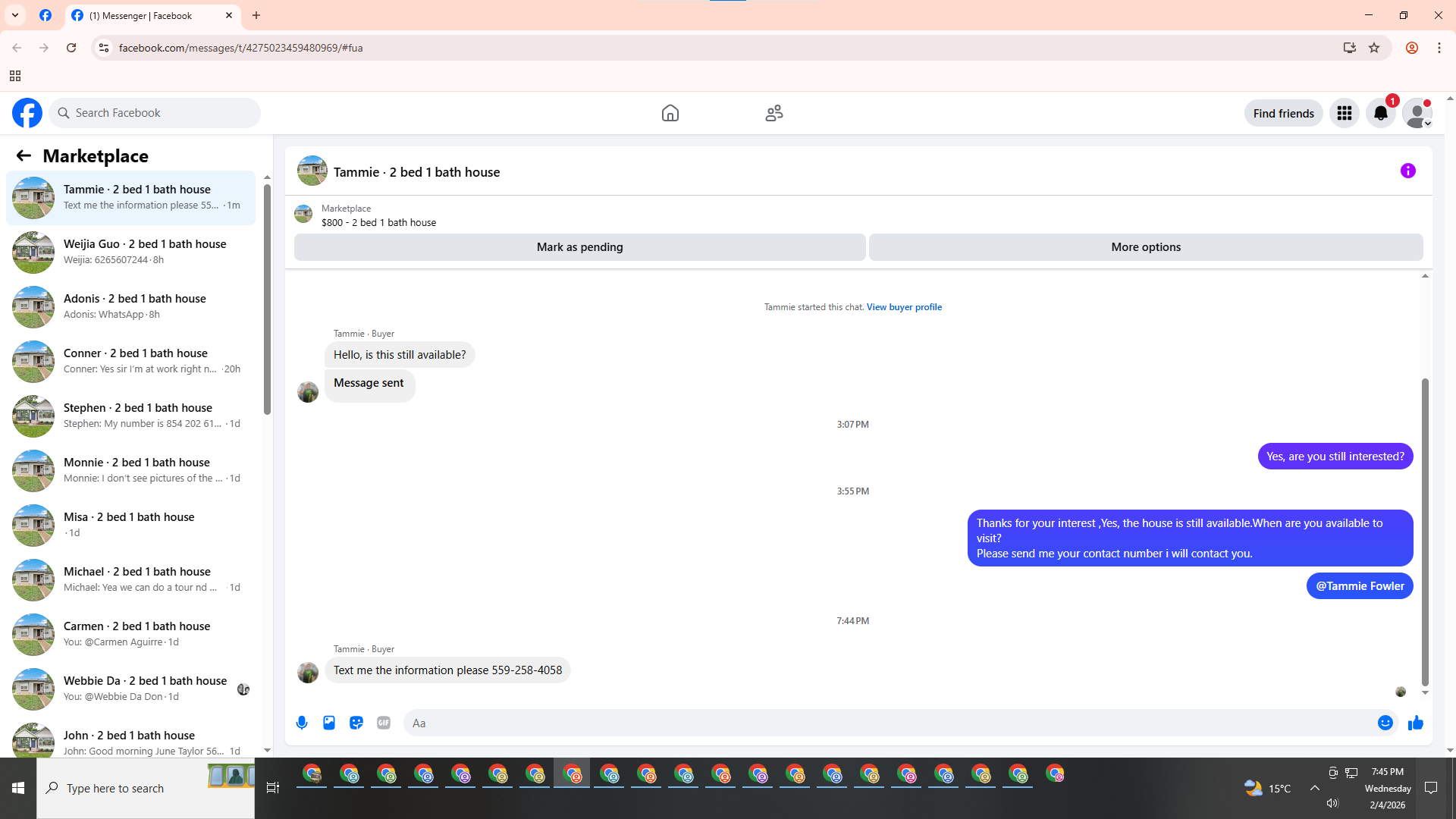Click back arrow beside Marketplace
This screenshot has width=1456, height=819.
tap(24, 155)
